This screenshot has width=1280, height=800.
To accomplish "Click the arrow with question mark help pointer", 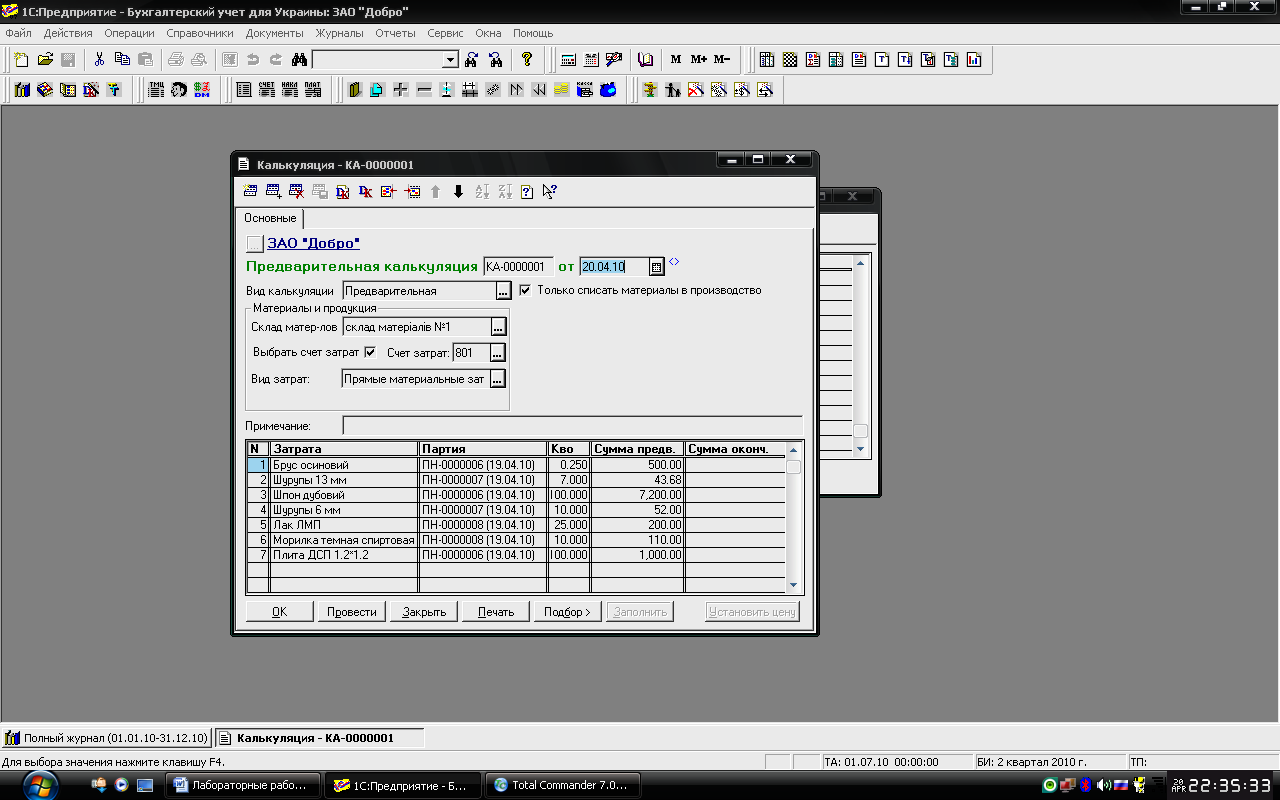I will [550, 192].
